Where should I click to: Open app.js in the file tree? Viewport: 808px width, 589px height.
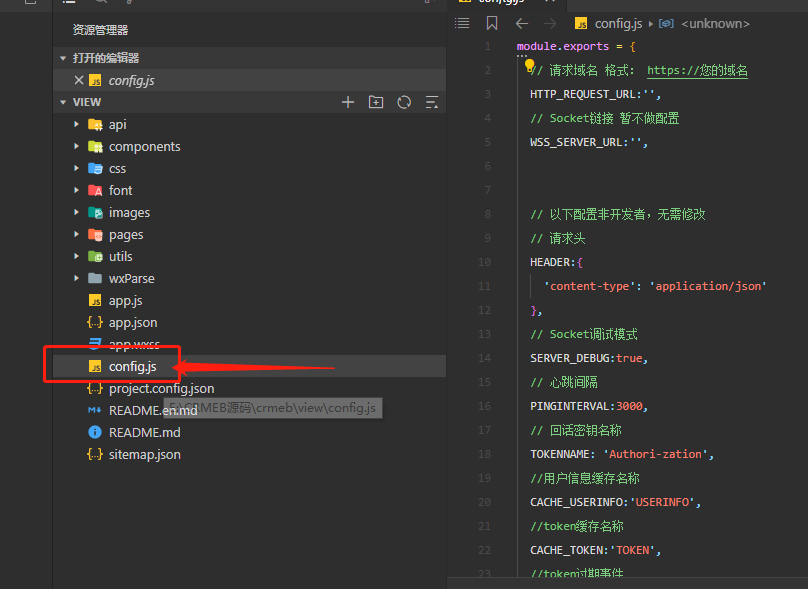[x=126, y=300]
